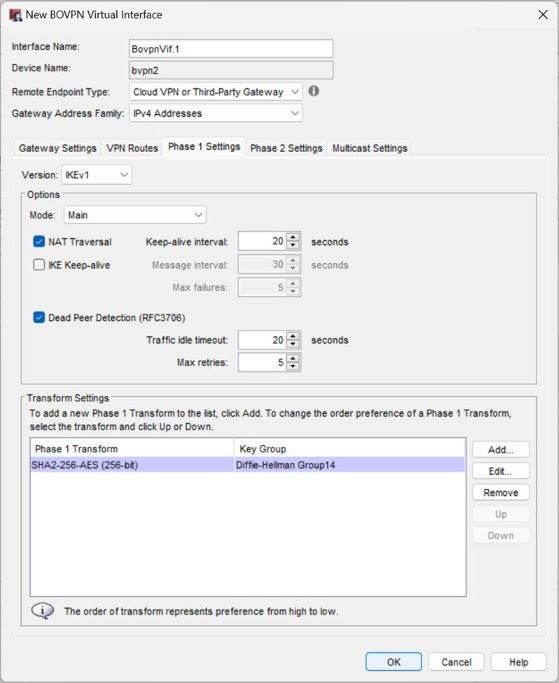
Task: Increase the Traffic idle timeout value
Action: [x=293, y=336]
